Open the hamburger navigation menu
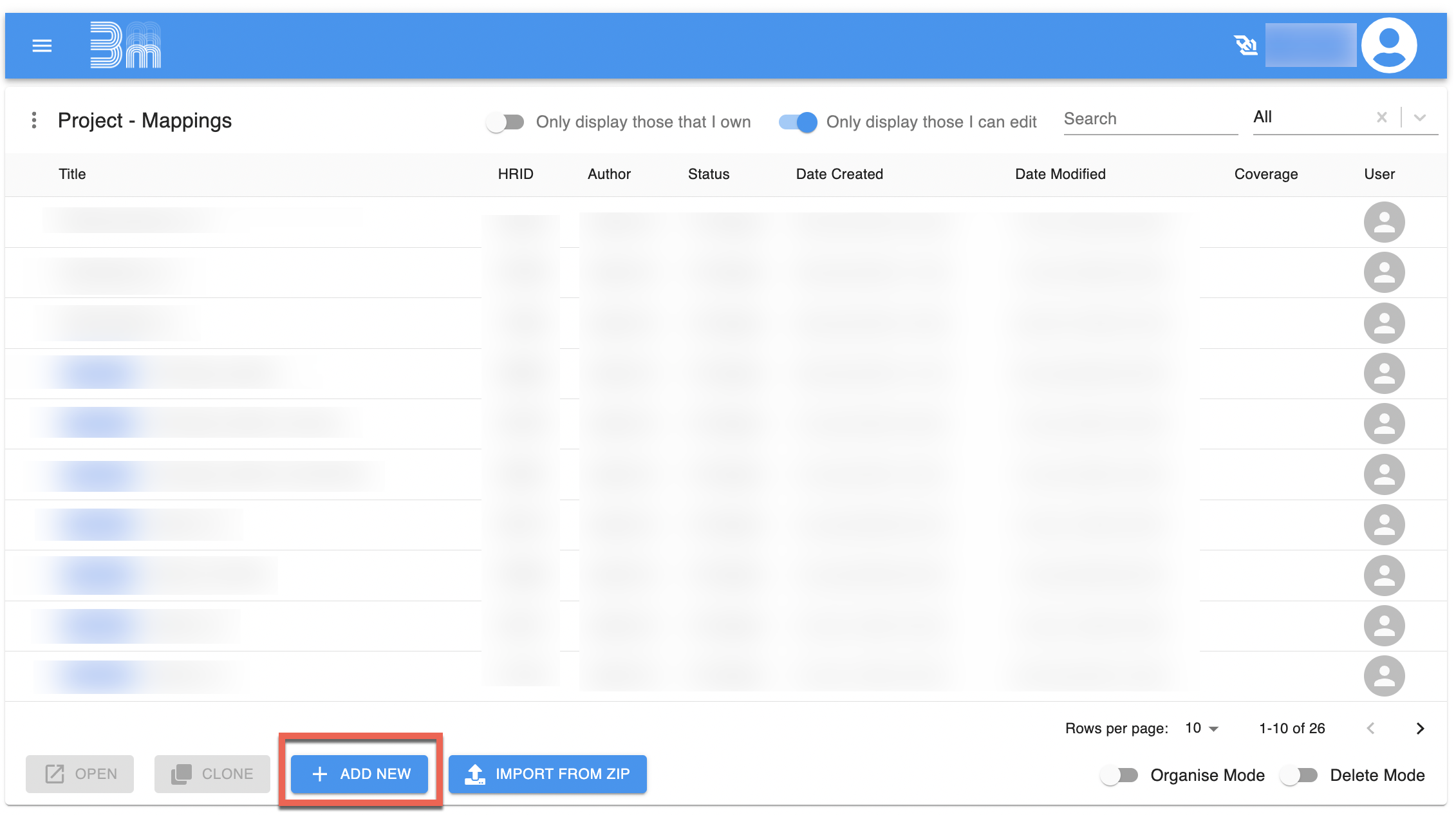 coord(42,46)
